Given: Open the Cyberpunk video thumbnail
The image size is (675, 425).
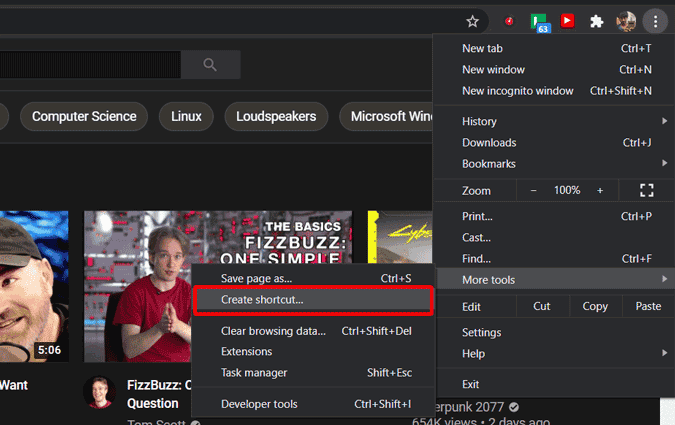Looking at the screenshot, I should (x=400, y=237).
